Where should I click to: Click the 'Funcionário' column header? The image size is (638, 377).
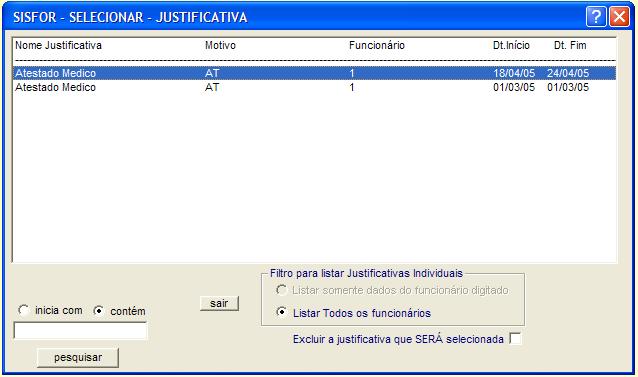click(x=377, y=45)
